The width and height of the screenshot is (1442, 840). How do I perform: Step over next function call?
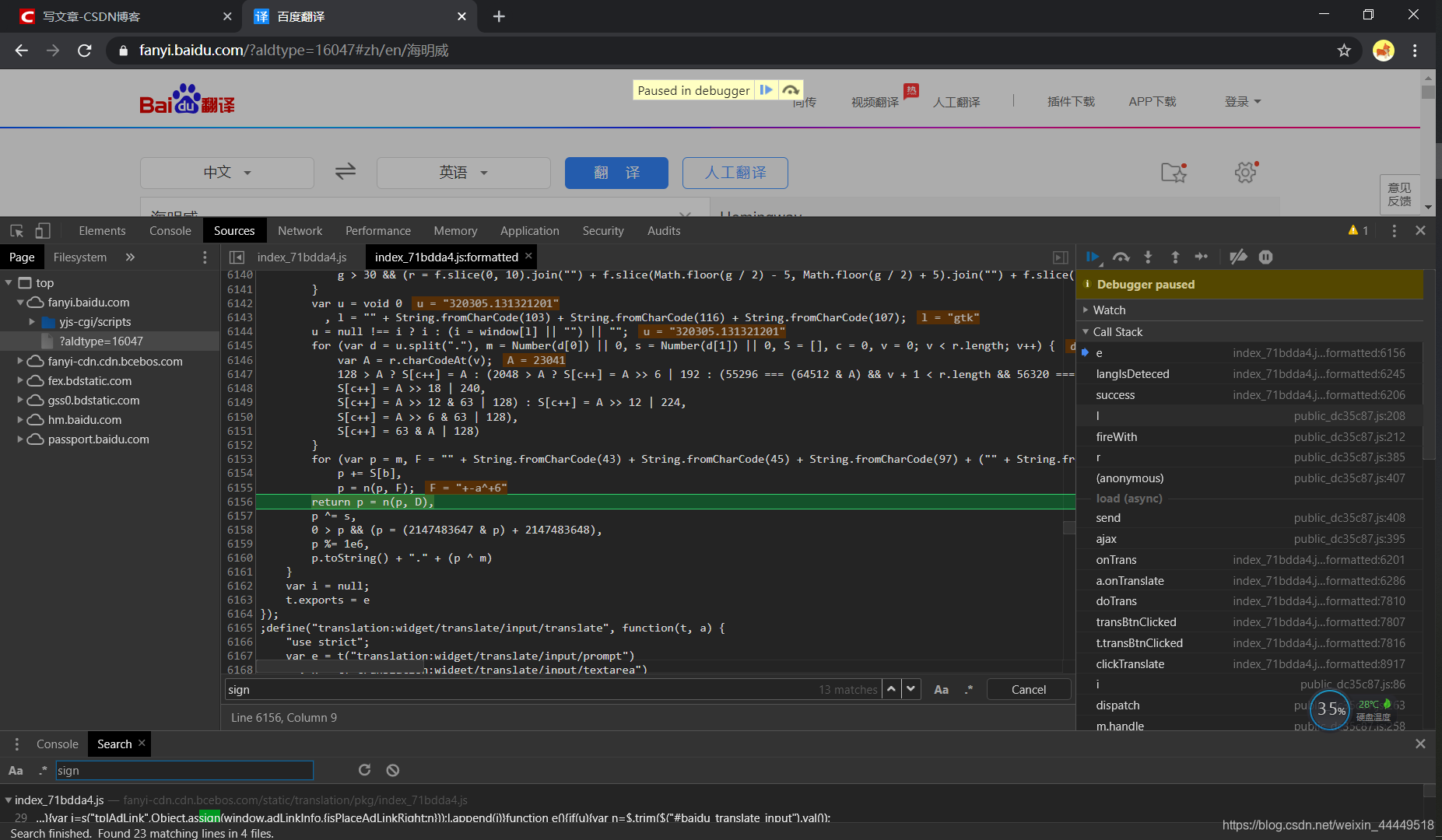[x=1121, y=257]
